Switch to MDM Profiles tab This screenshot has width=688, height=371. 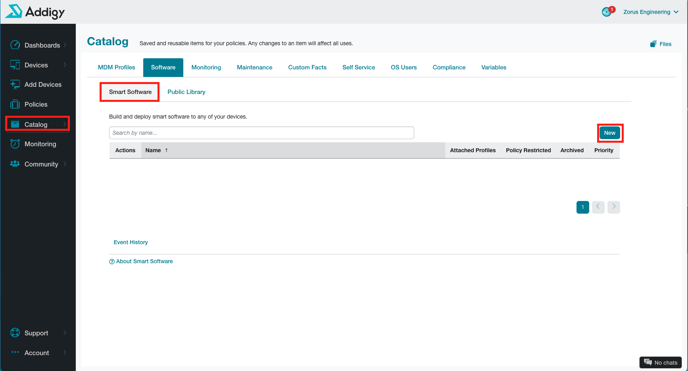tap(116, 67)
